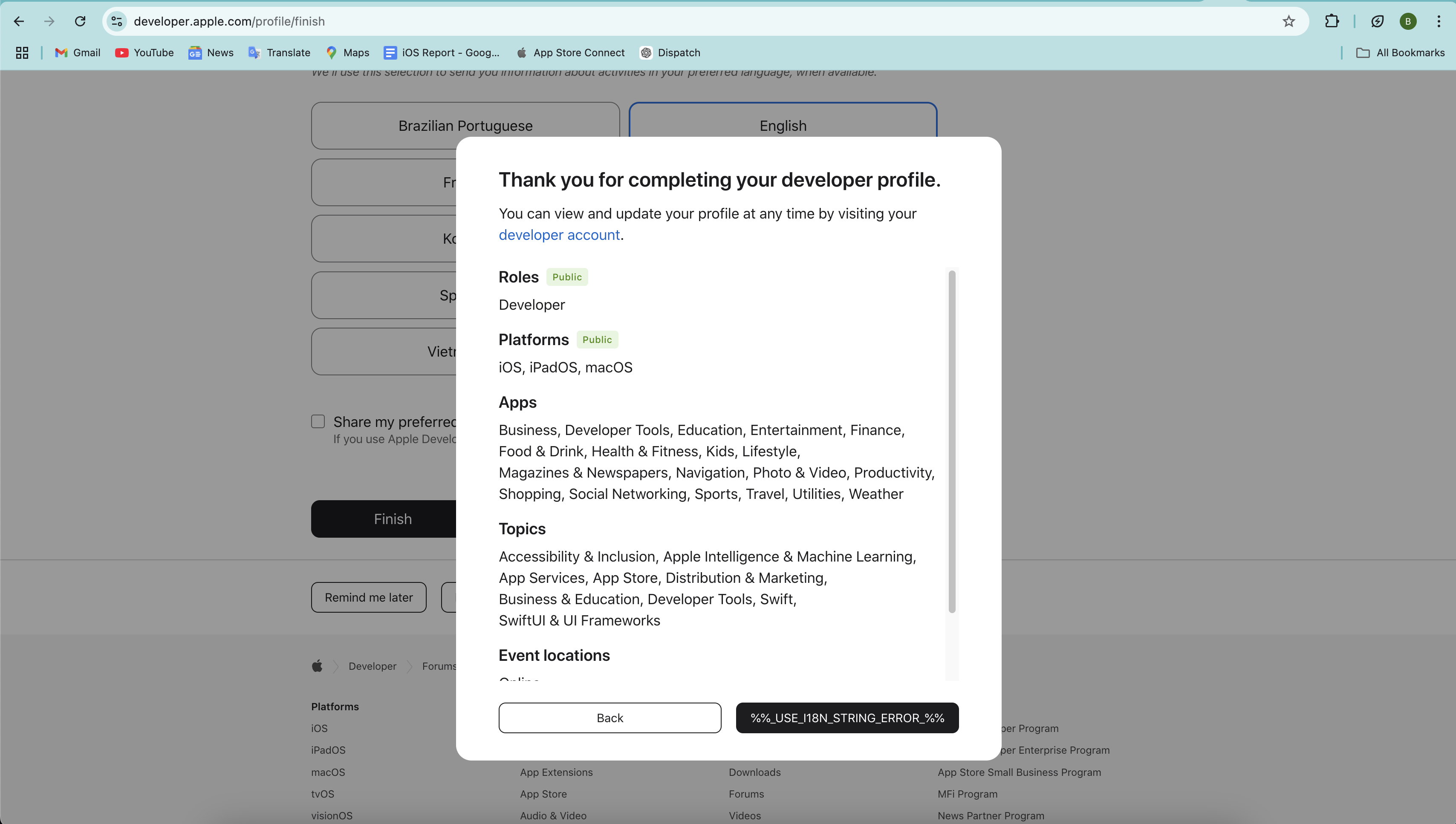Open the App Extensions footer link
This screenshot has width=1456, height=824.
pos(557,772)
